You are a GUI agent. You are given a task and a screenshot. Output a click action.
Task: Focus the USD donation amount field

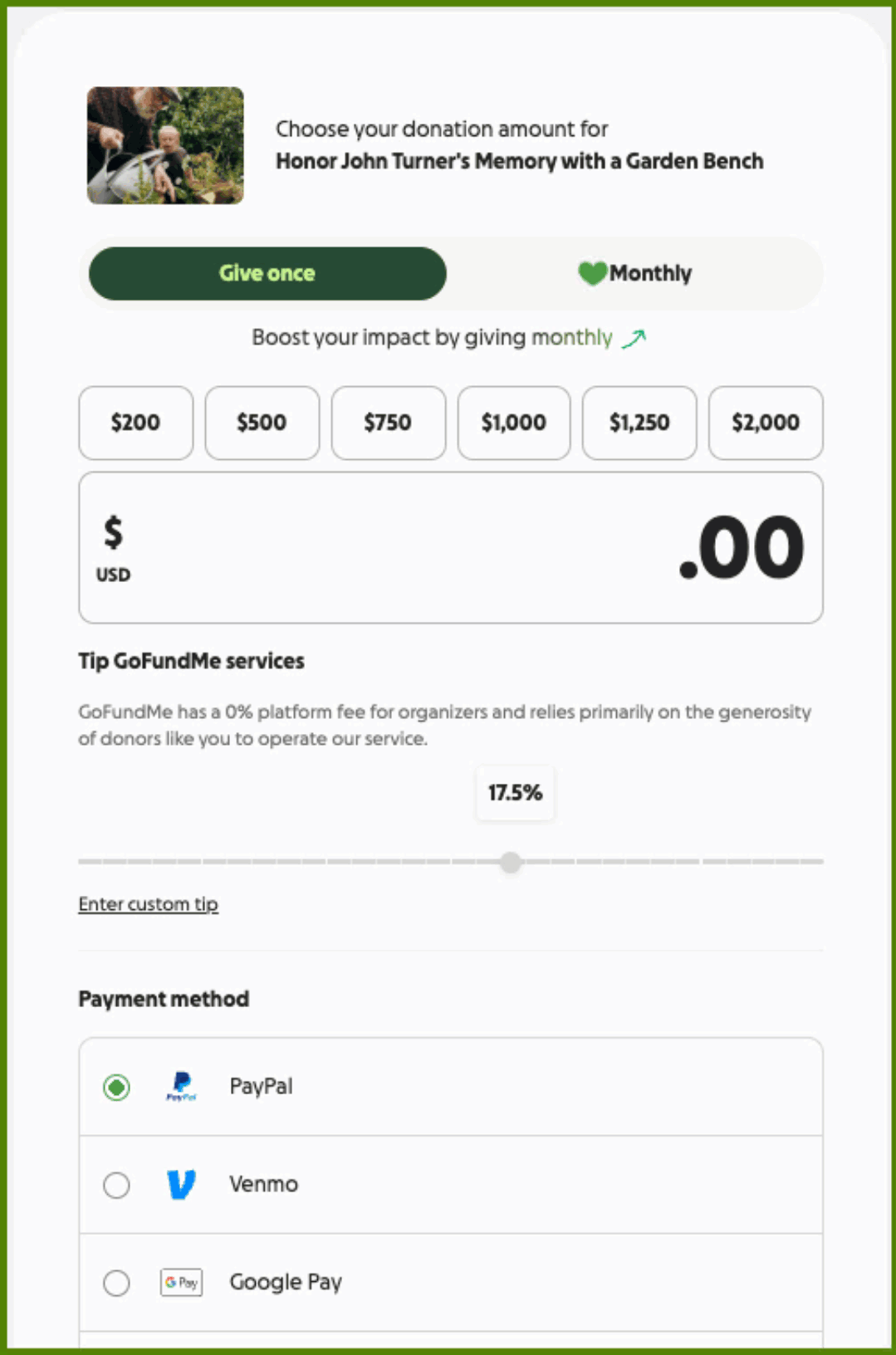pos(451,548)
